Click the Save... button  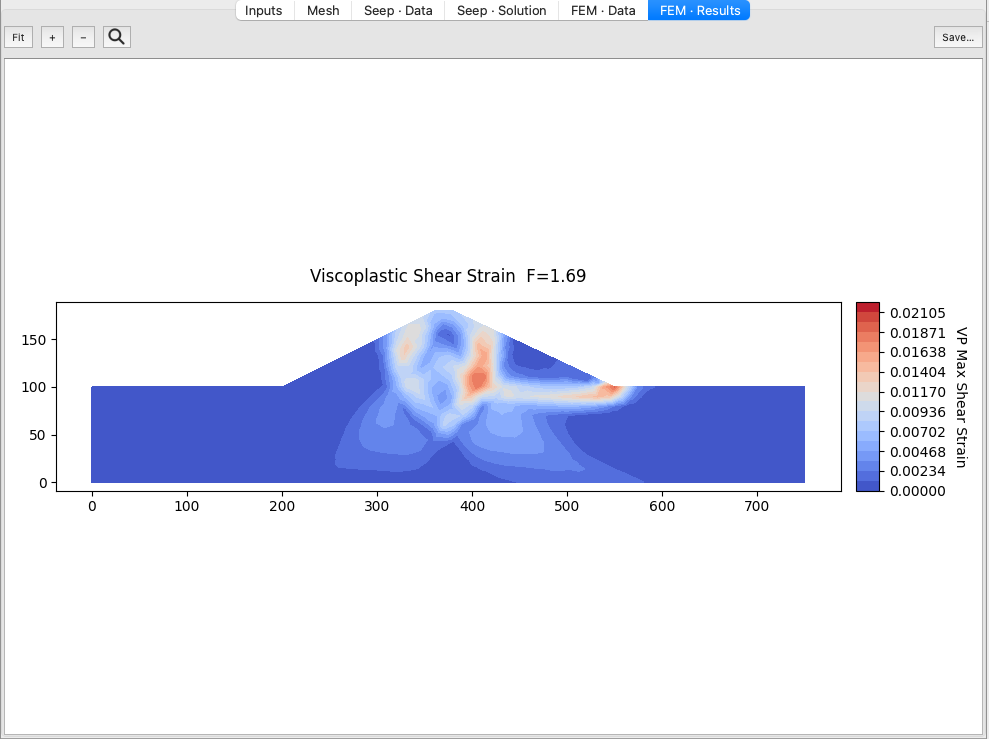coord(958,37)
